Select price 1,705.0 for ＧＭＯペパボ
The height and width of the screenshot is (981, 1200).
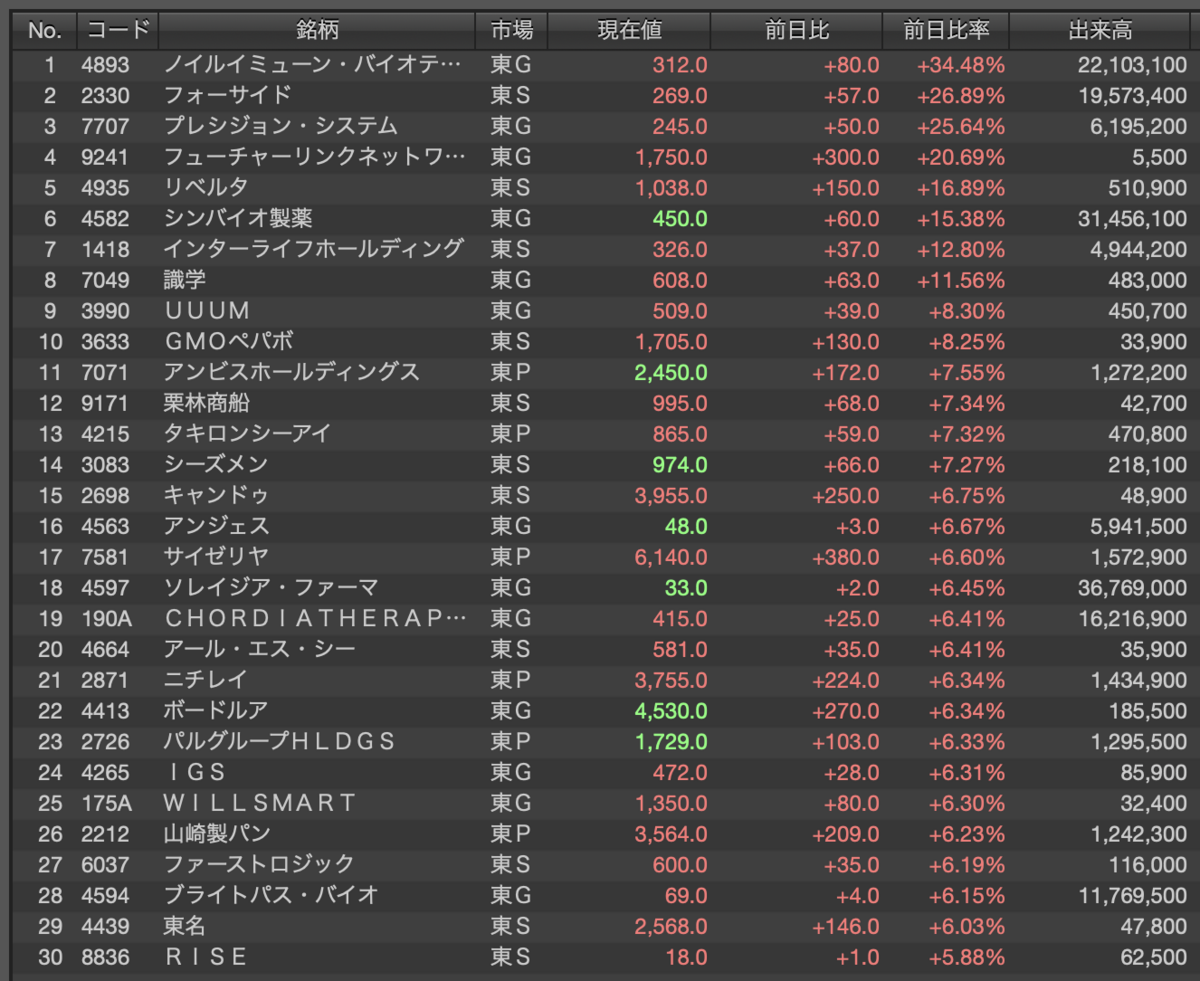(x=671, y=342)
